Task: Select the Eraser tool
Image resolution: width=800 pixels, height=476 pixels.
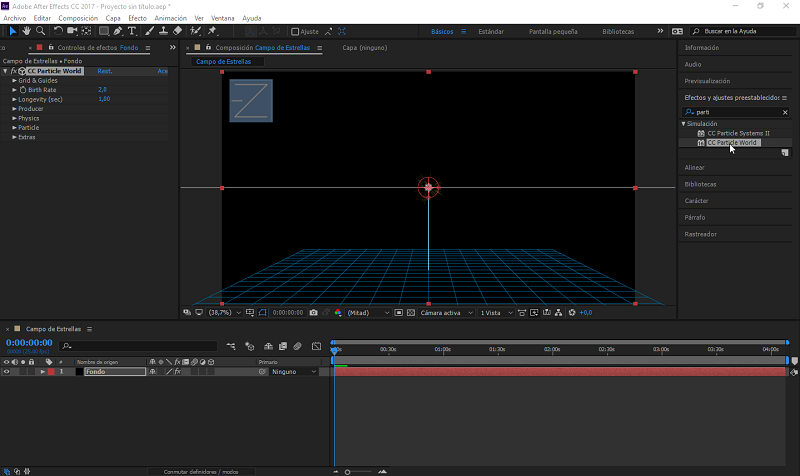Action: (177, 31)
